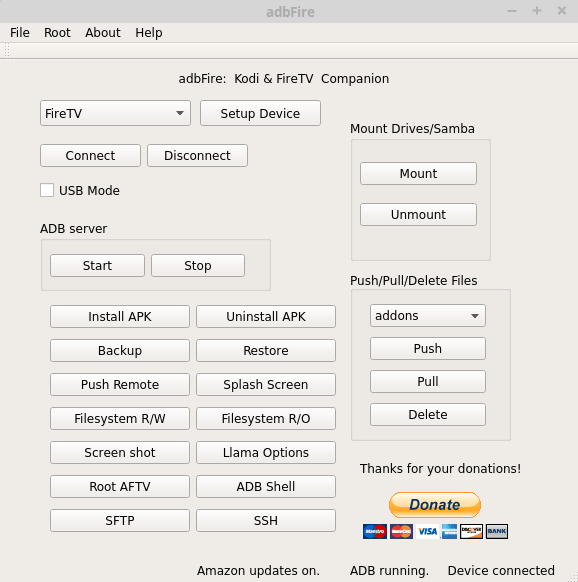578x582 pixels.
Task: Open the Root menu
Action: [57, 33]
